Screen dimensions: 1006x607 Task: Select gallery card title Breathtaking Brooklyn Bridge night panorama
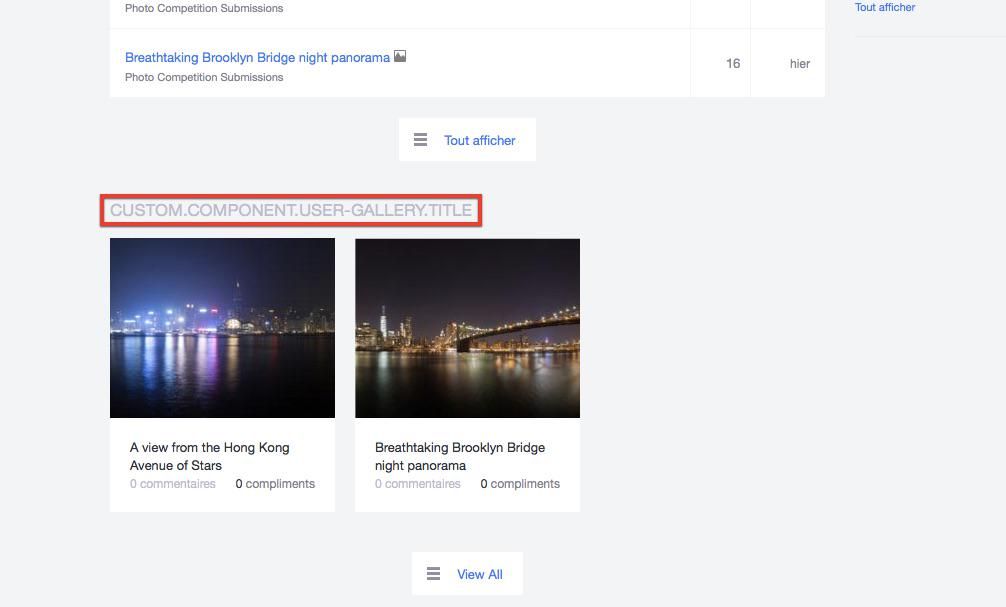(460, 456)
